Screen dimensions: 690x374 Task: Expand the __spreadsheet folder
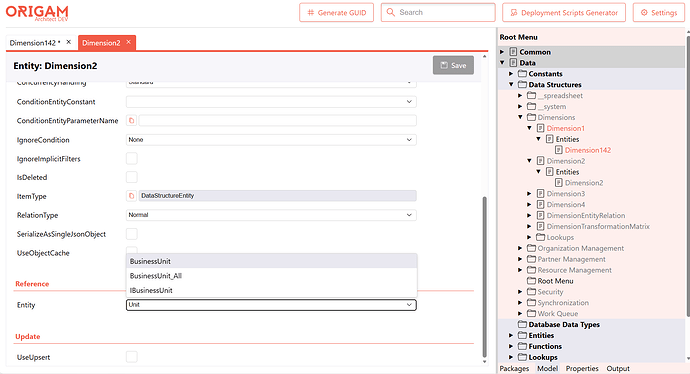click(520, 95)
